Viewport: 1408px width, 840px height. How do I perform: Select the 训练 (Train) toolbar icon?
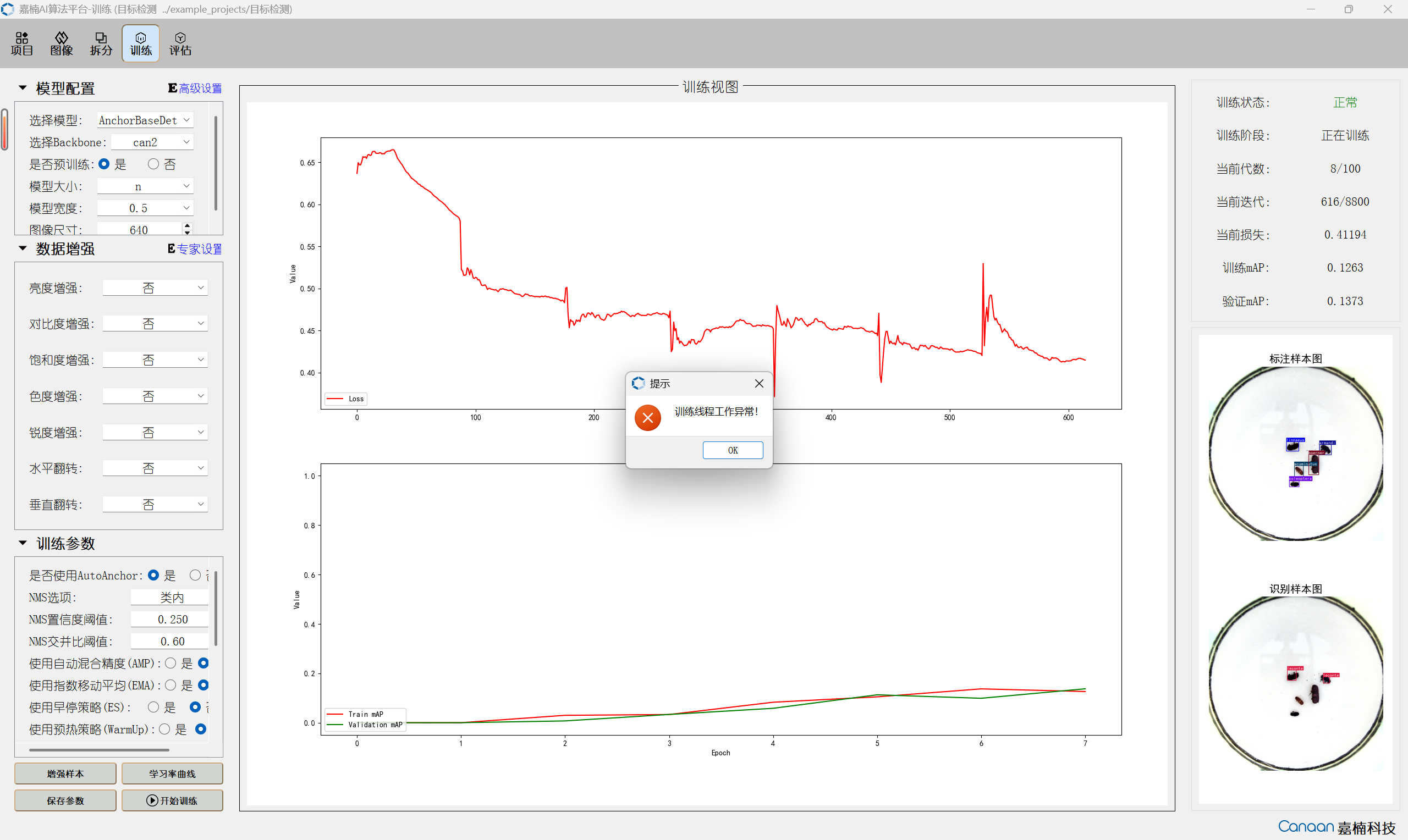point(140,43)
